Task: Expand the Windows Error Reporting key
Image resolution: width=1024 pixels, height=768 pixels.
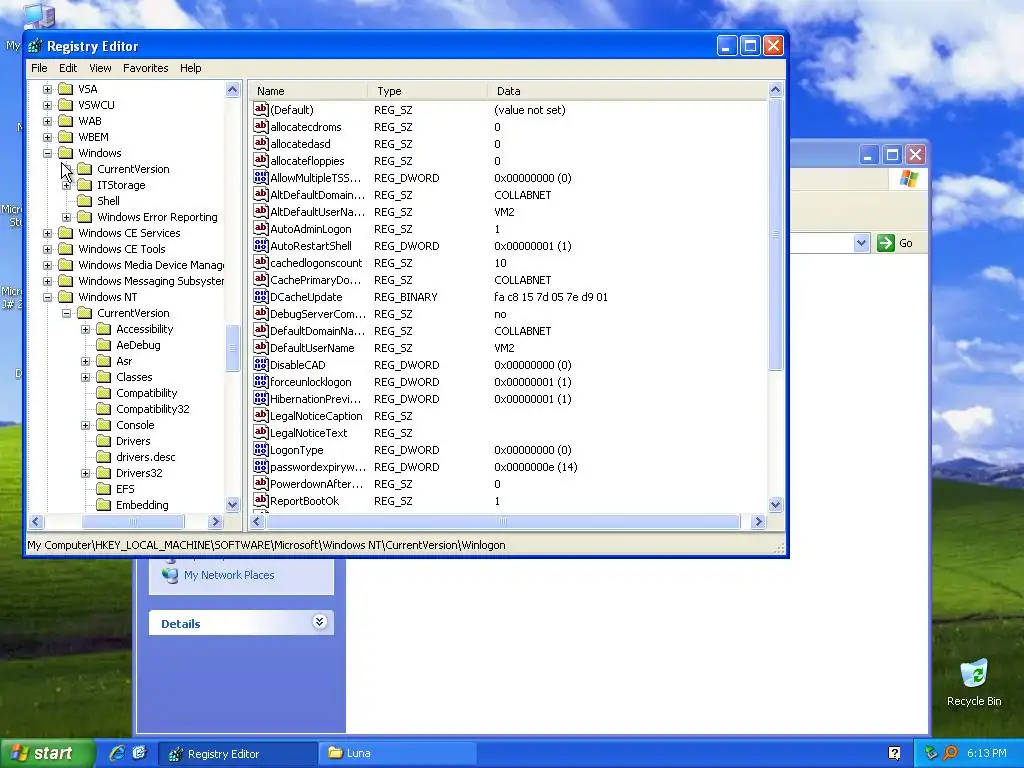Action: pyautogui.click(x=67, y=217)
